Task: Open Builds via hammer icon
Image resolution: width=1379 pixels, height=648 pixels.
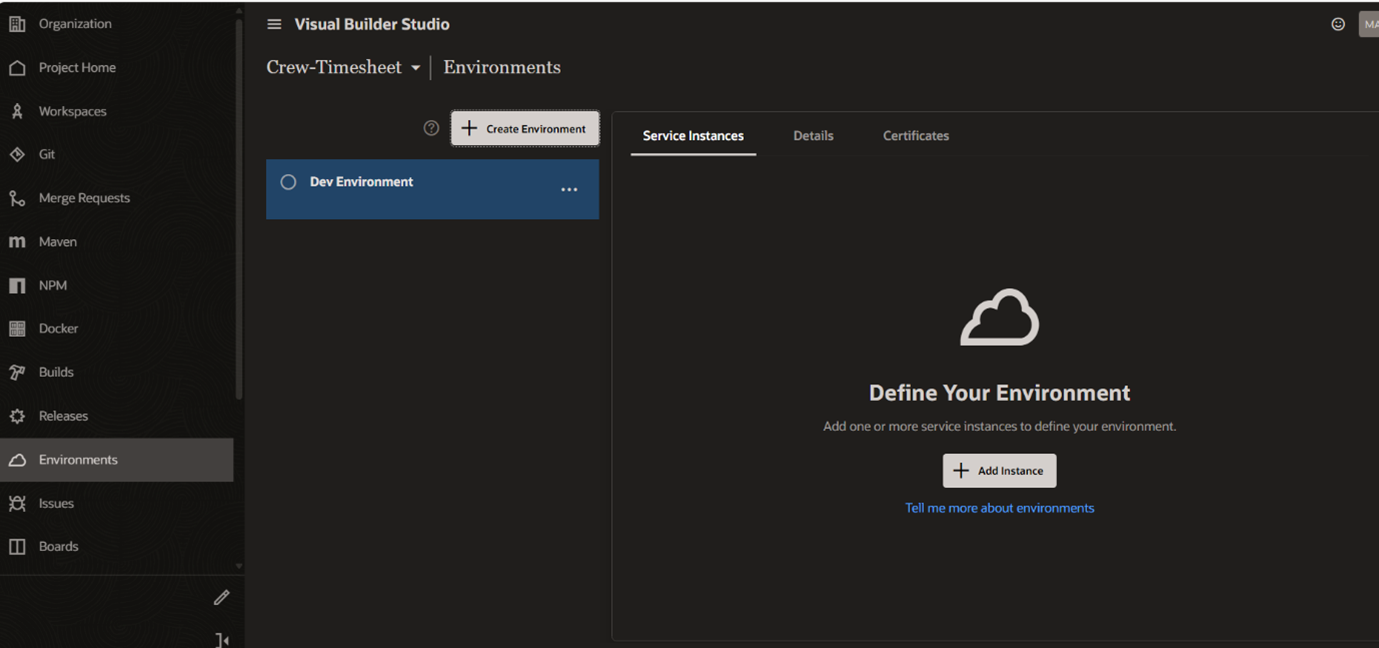Action: (x=17, y=372)
